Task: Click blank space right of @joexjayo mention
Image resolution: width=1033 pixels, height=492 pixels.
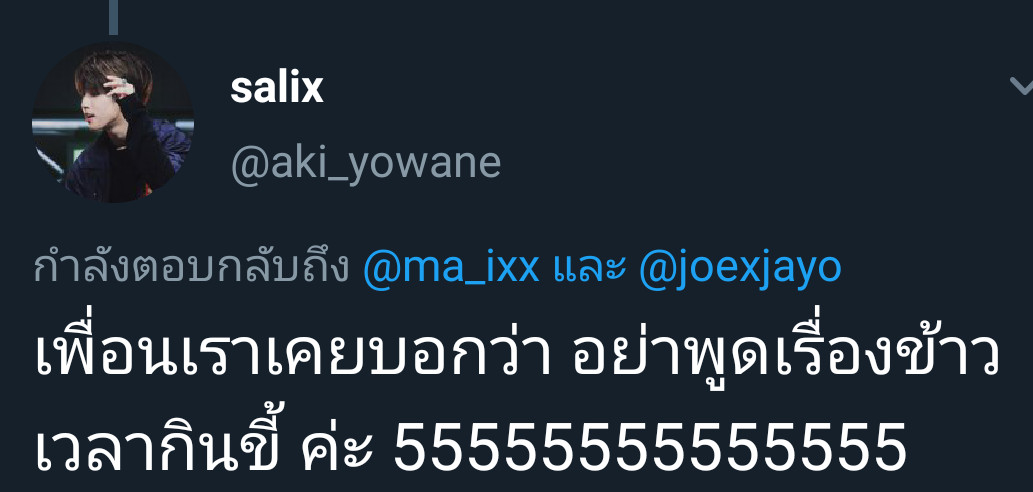Action: pyautogui.click(x=935, y=268)
